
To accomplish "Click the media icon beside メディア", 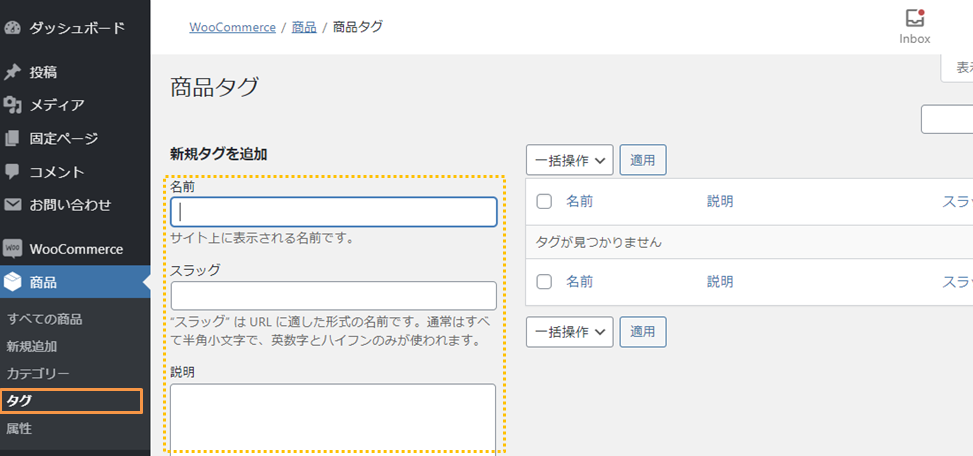I will (12, 105).
